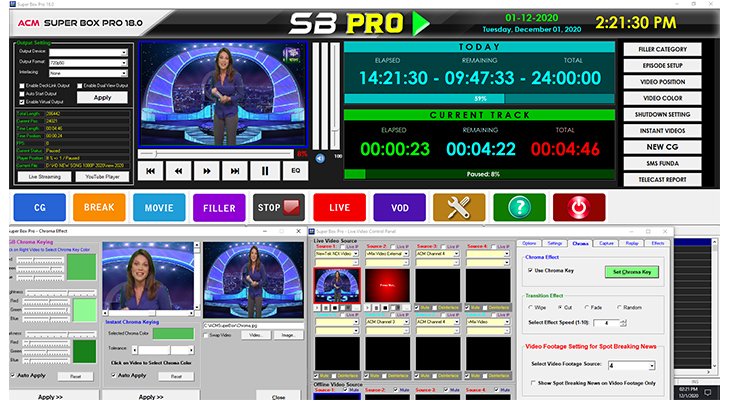Viewport: 730px width, 400px height.
Task: Click the pause button in player controls
Action: tap(265, 171)
